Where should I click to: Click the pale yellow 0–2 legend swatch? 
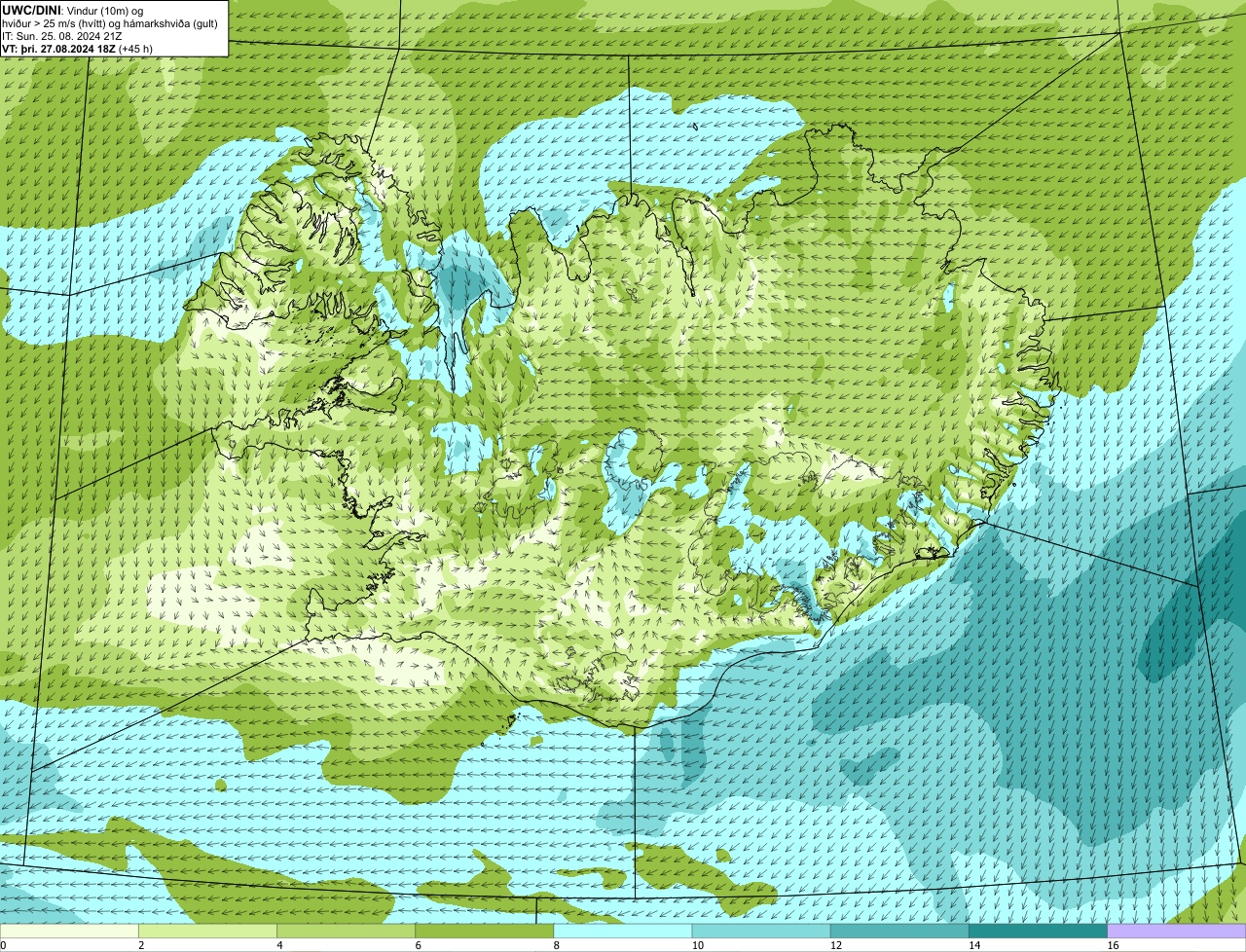(x=69, y=931)
